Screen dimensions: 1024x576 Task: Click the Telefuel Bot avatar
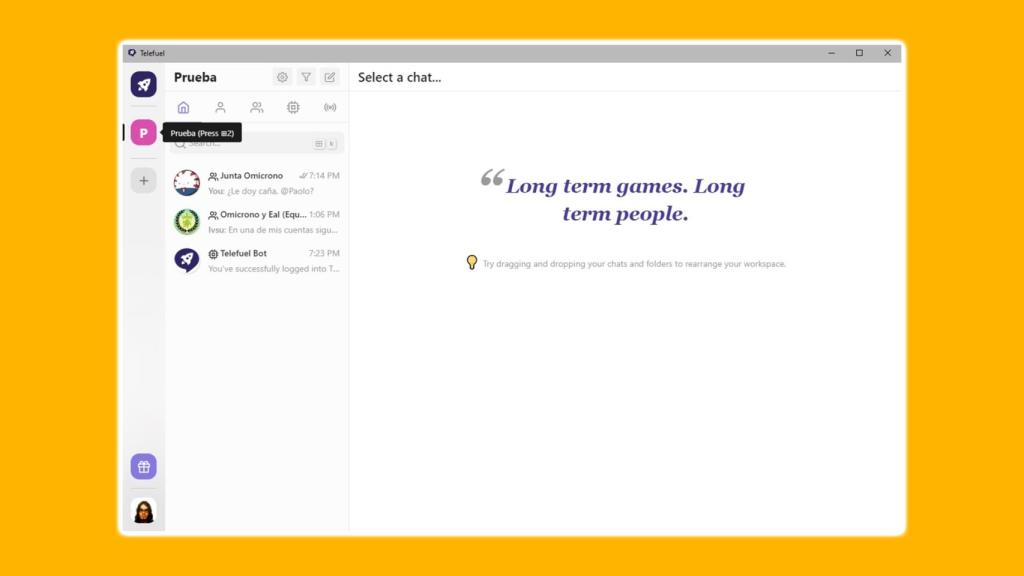[187, 261]
